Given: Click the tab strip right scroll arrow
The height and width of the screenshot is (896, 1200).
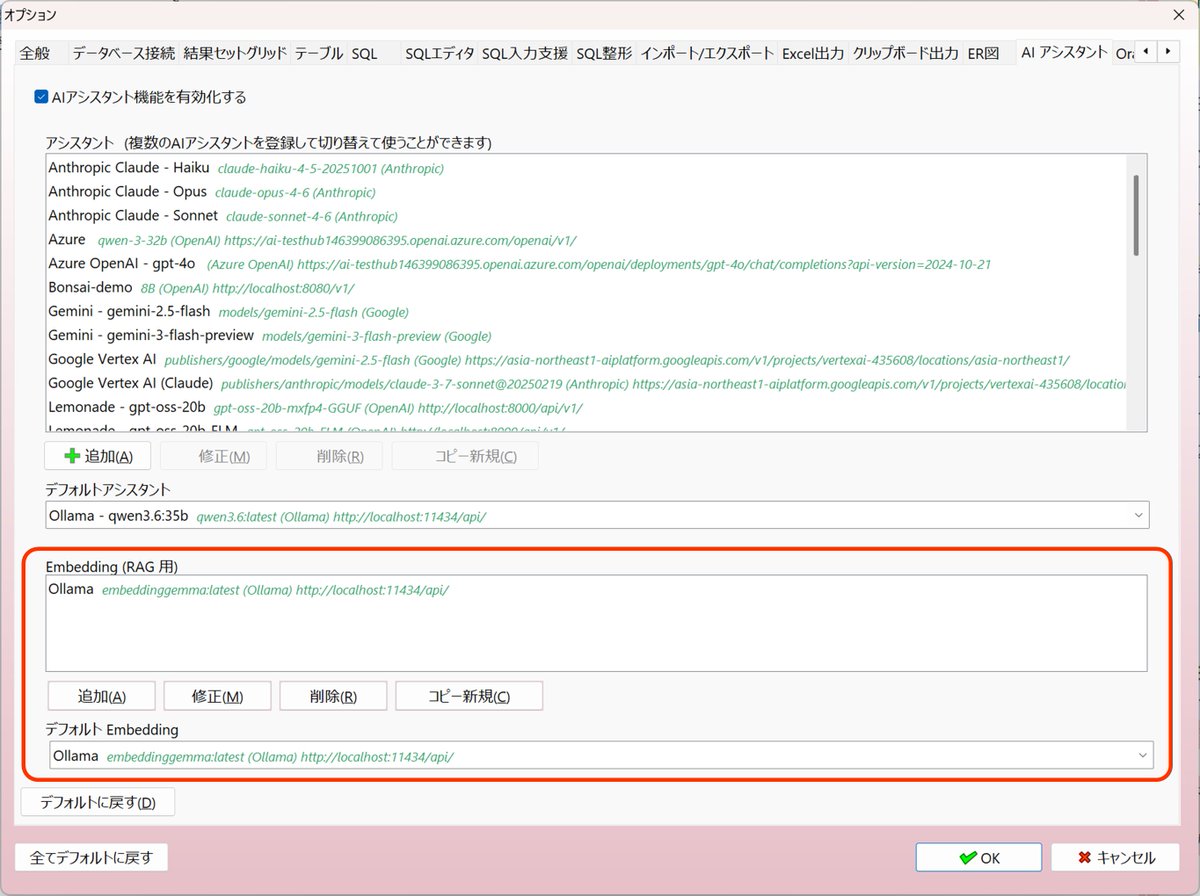Looking at the screenshot, I should pyautogui.click(x=1167, y=51).
